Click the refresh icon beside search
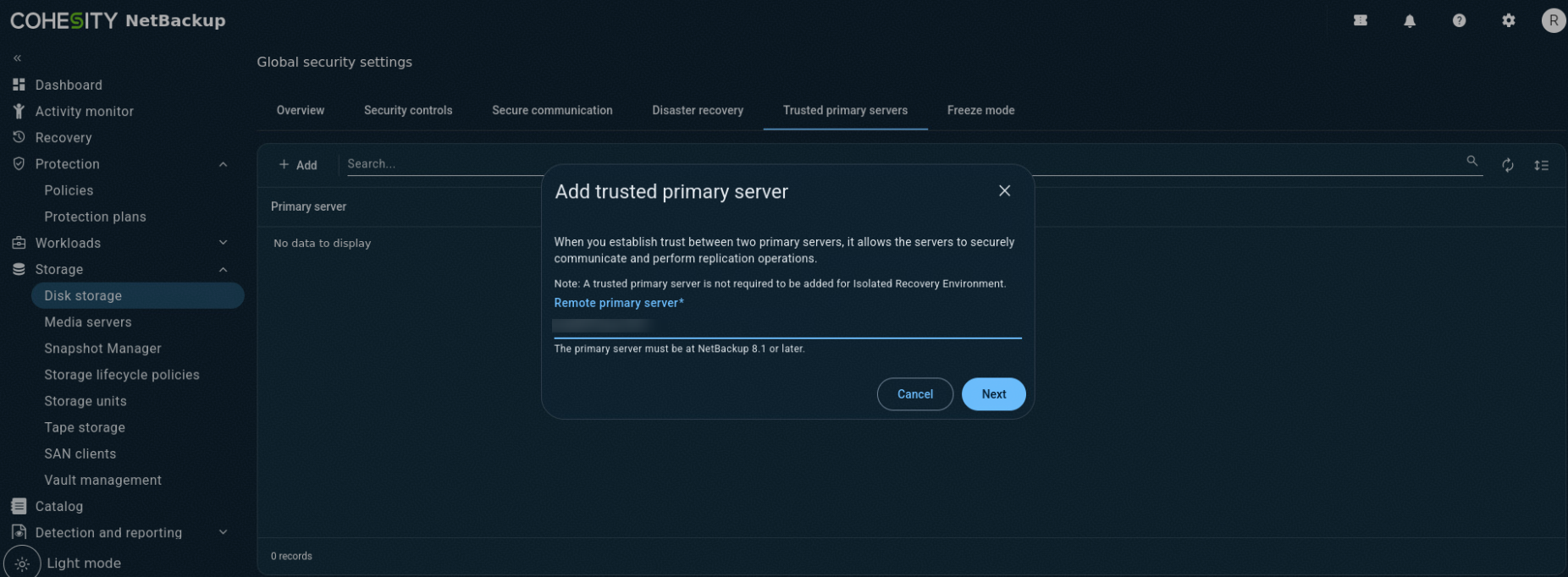The image size is (1568, 577). tap(1508, 165)
